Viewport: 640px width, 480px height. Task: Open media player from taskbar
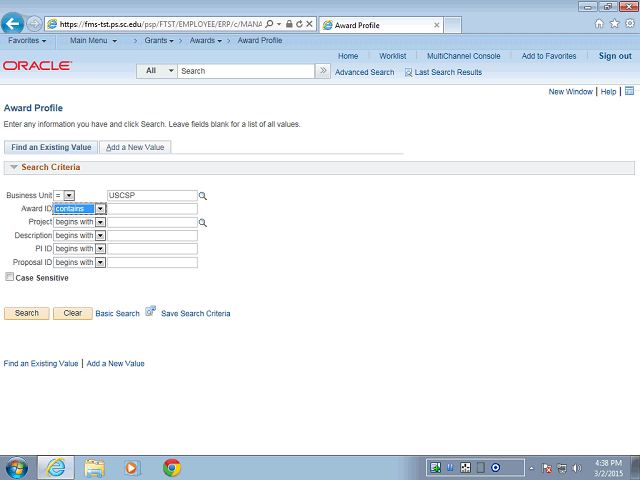tap(132, 468)
